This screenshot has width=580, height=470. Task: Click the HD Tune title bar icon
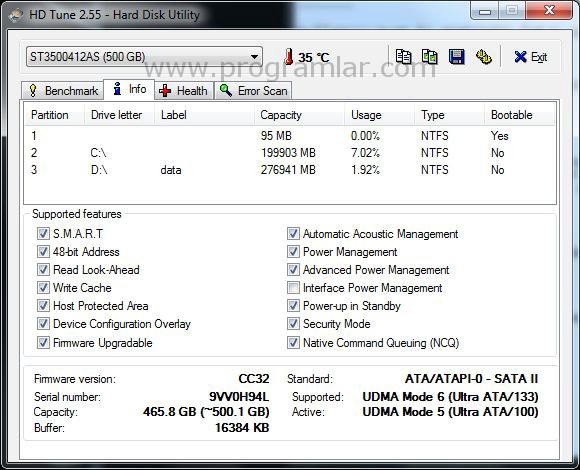pos(16,15)
